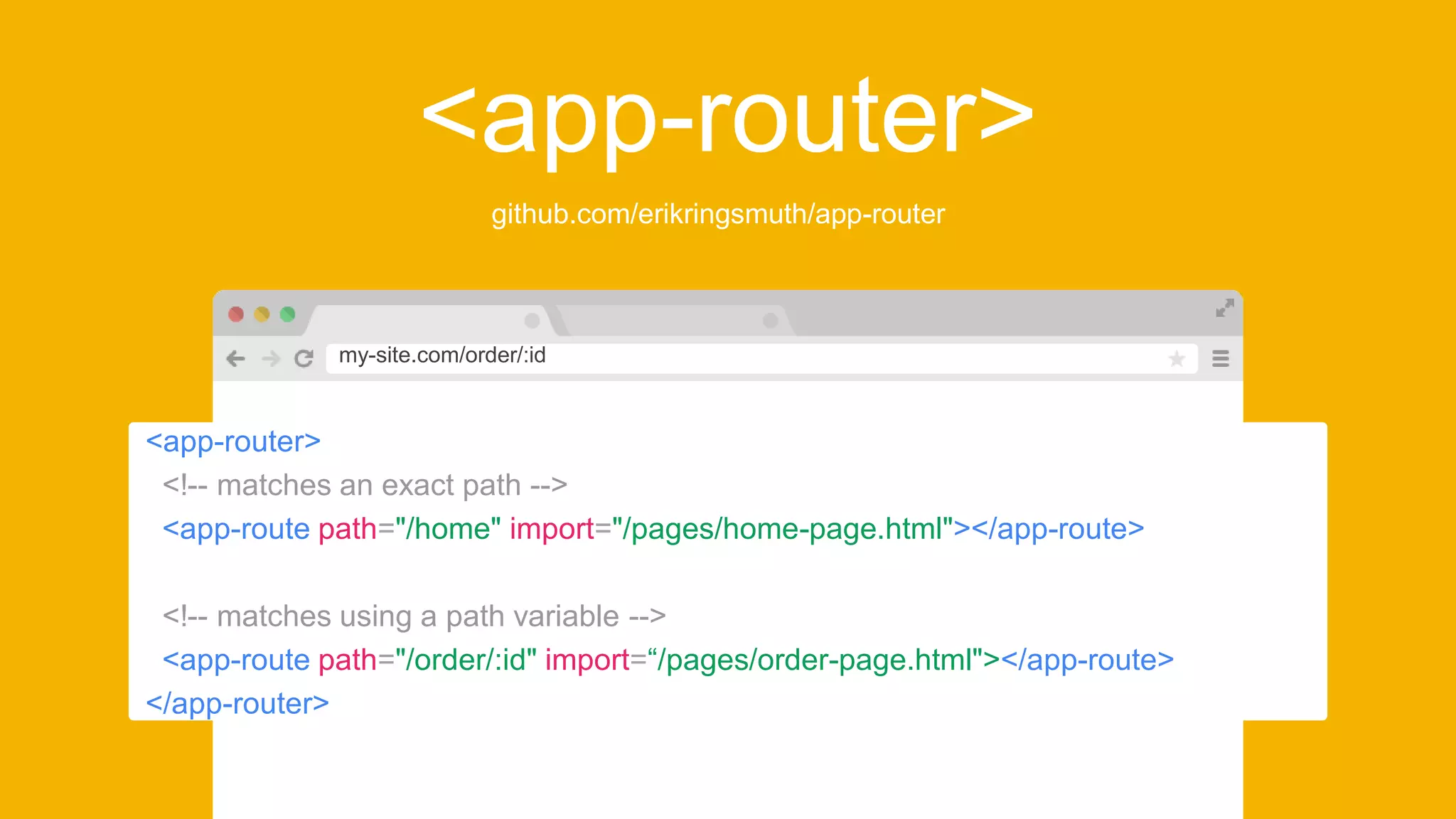Click the opening <app-router> tag in code

[233, 442]
